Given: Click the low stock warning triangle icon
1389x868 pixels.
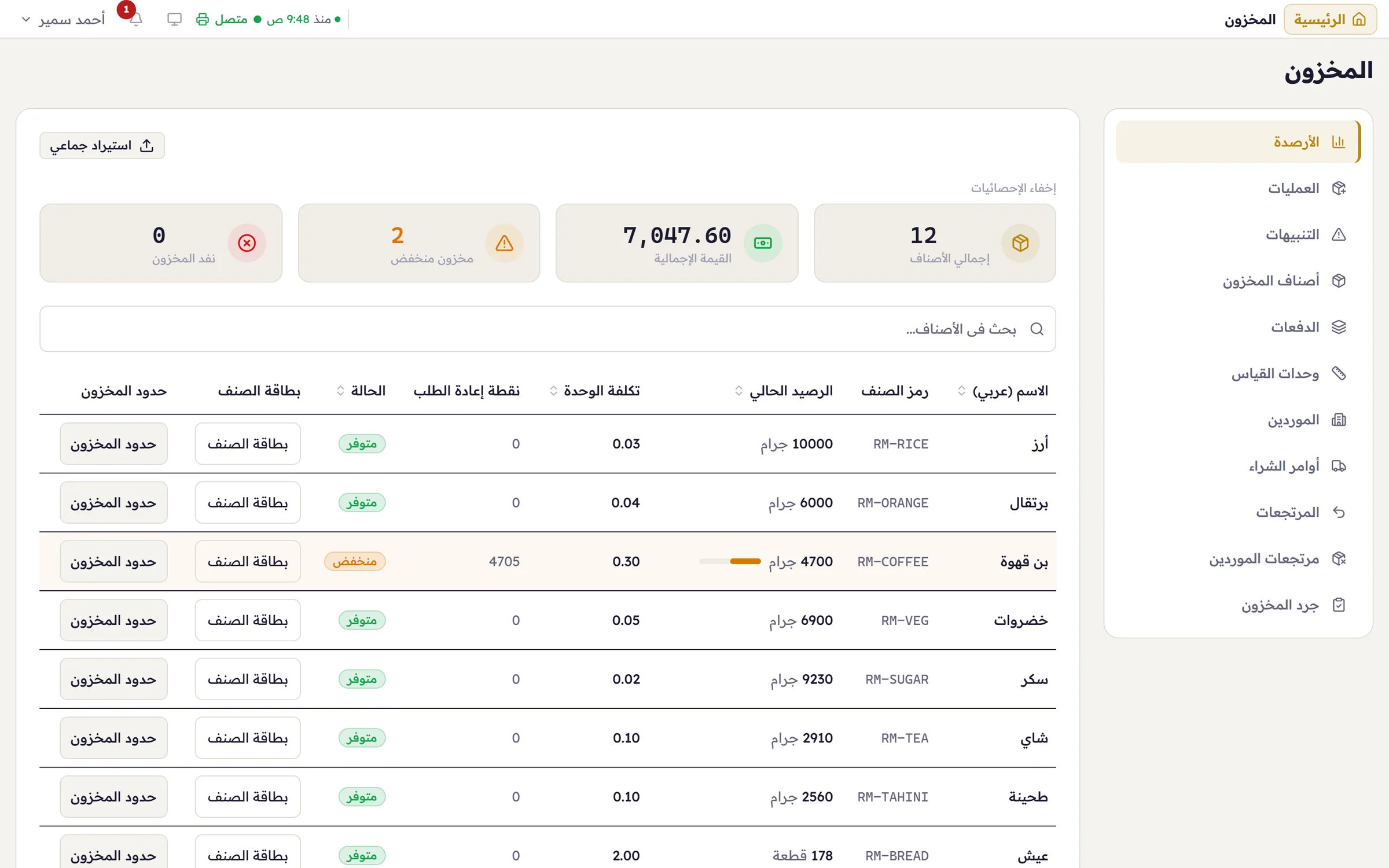Looking at the screenshot, I should click(504, 243).
